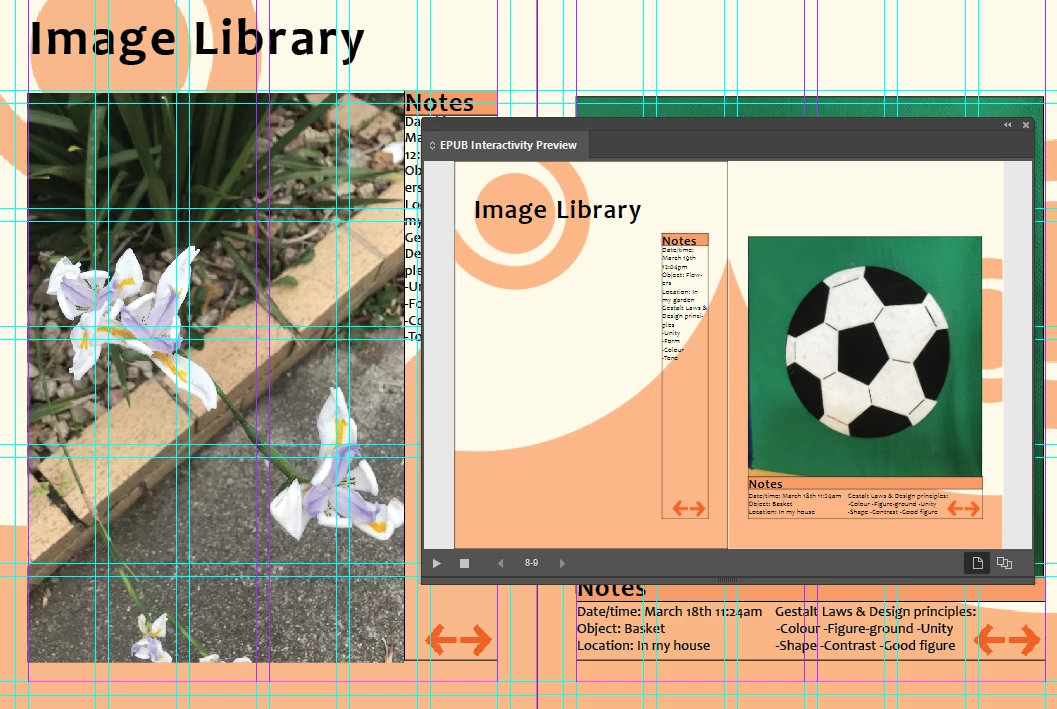Select the EPUB Interactivity Preview tab

point(506,145)
